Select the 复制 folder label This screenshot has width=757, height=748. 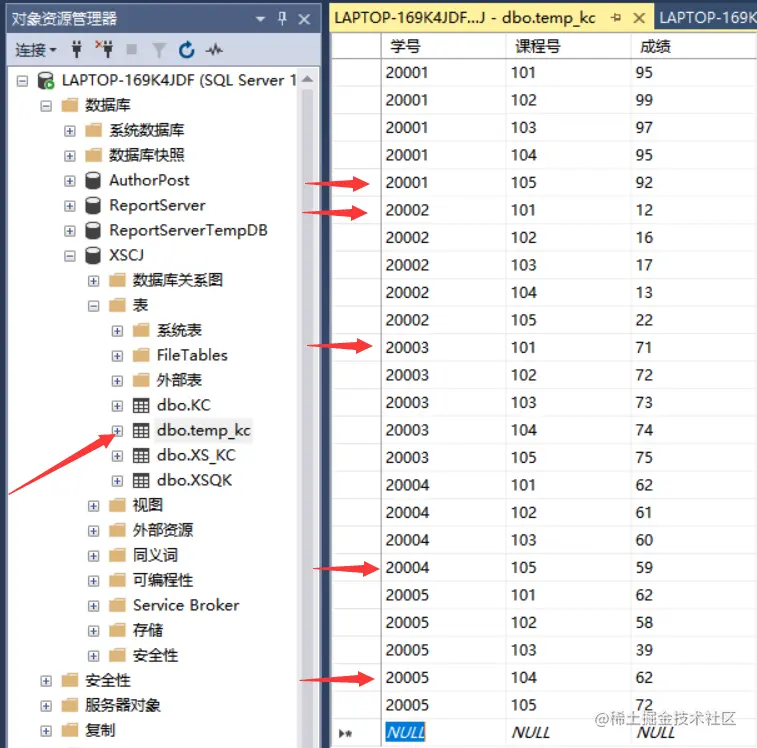click(100, 730)
